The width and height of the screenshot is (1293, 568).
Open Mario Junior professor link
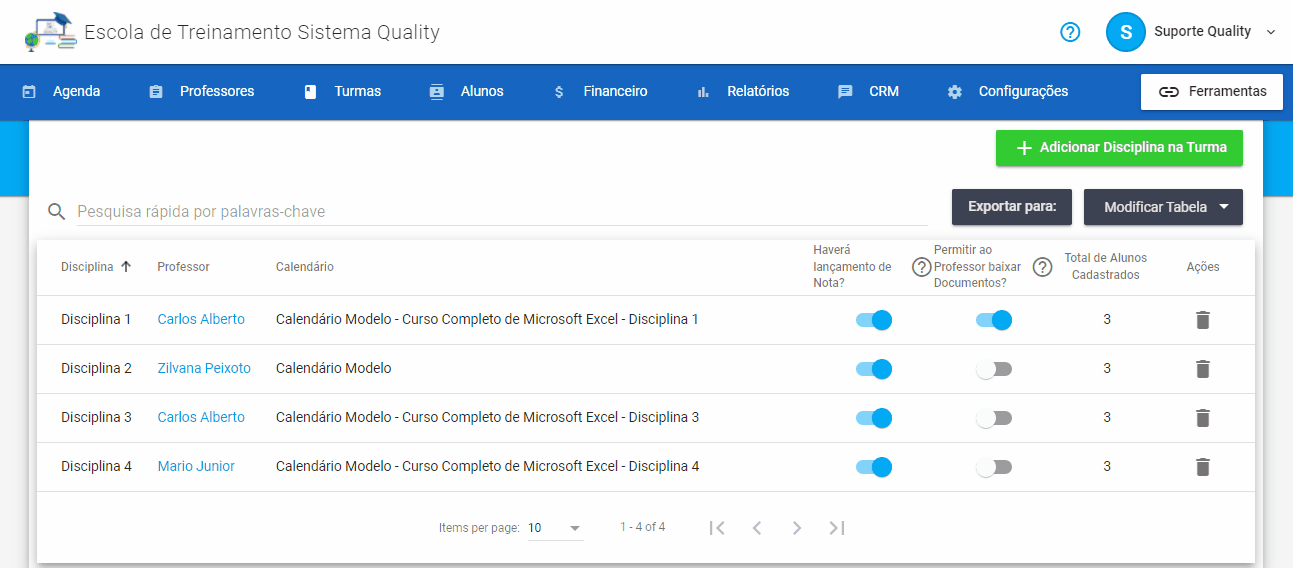point(196,466)
